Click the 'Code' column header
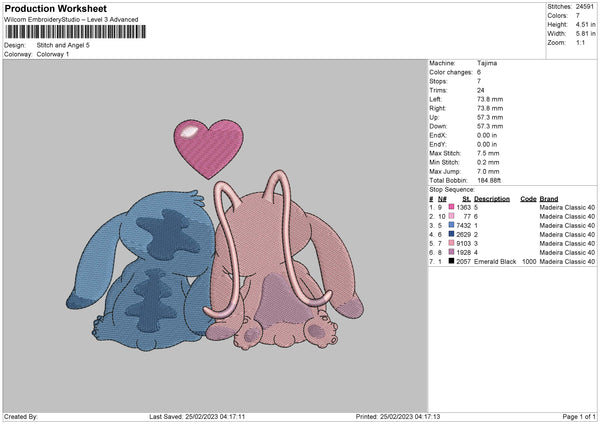Viewport: 600px width, 424px height. click(x=528, y=199)
